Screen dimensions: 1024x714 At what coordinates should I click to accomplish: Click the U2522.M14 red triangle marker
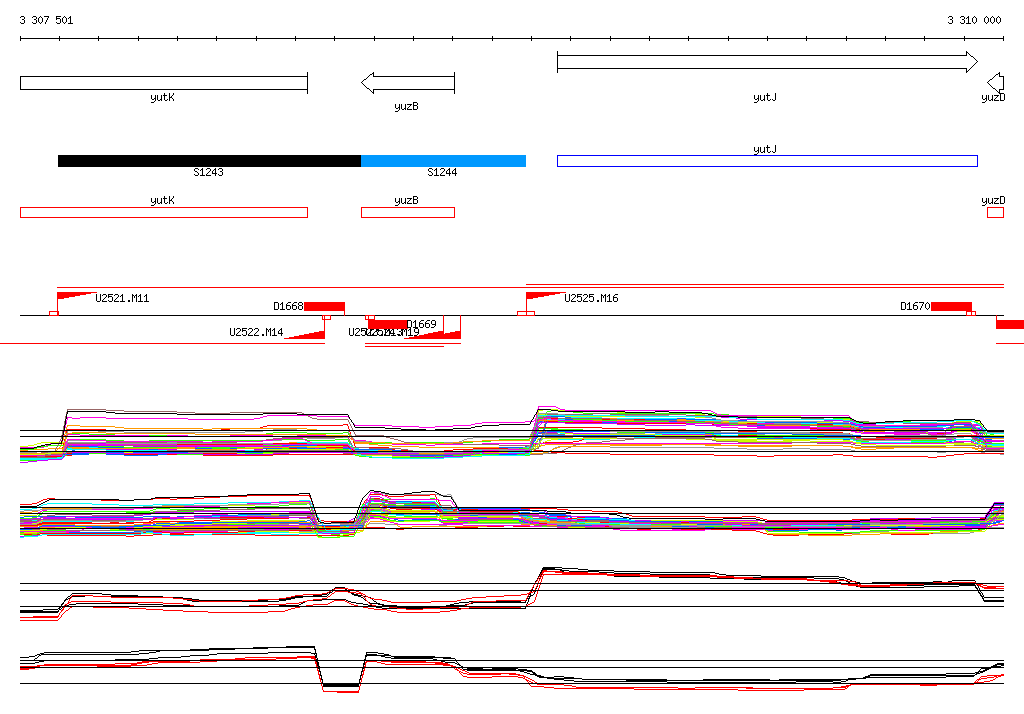click(x=306, y=334)
